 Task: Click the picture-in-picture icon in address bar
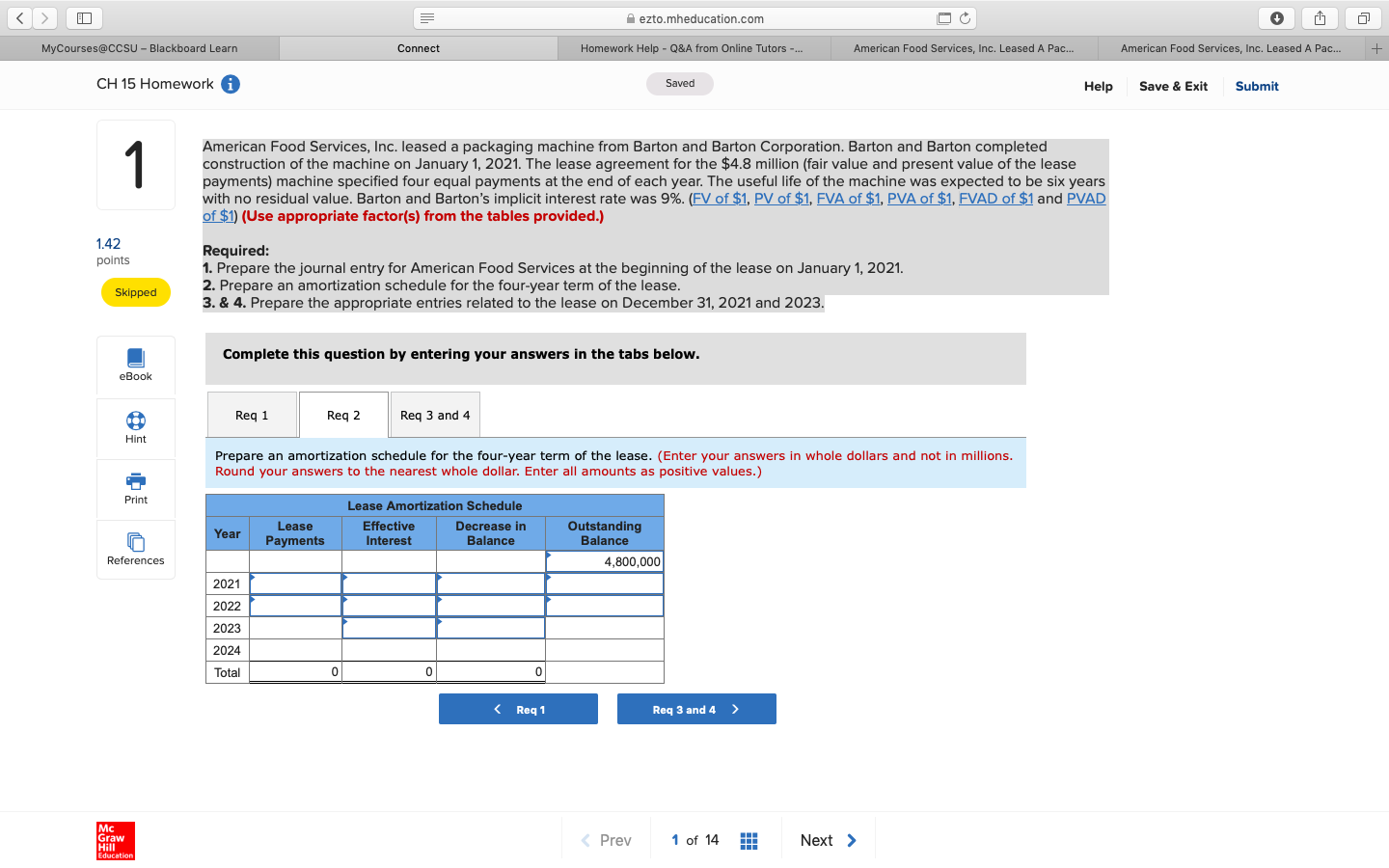943,18
